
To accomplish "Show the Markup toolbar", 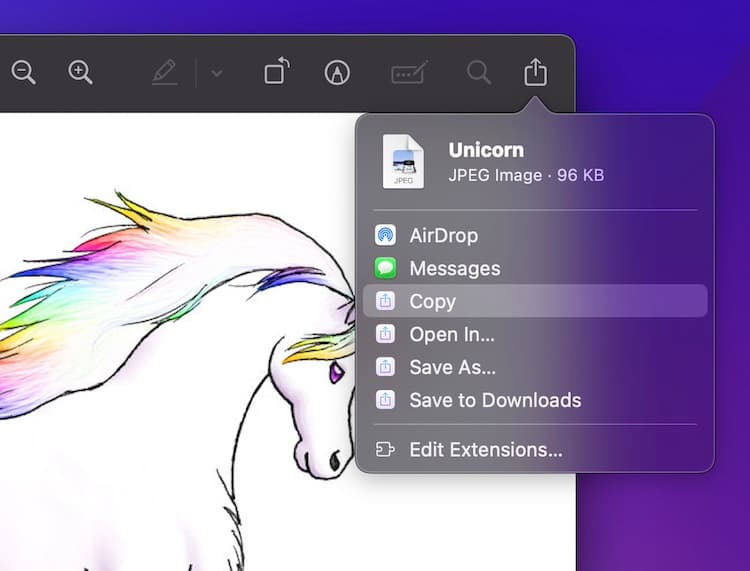I will (337, 72).
